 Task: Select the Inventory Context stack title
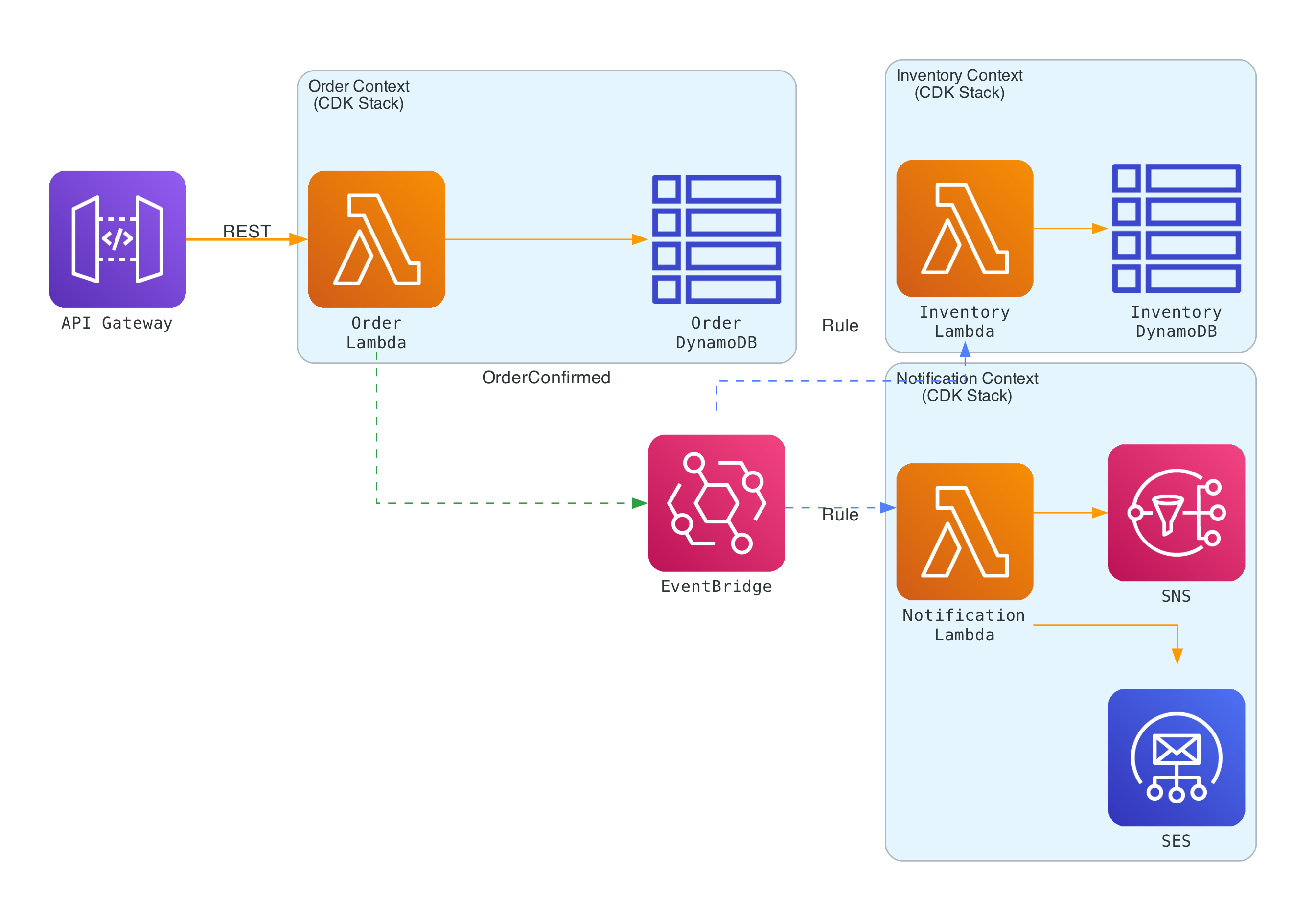[x=959, y=84]
